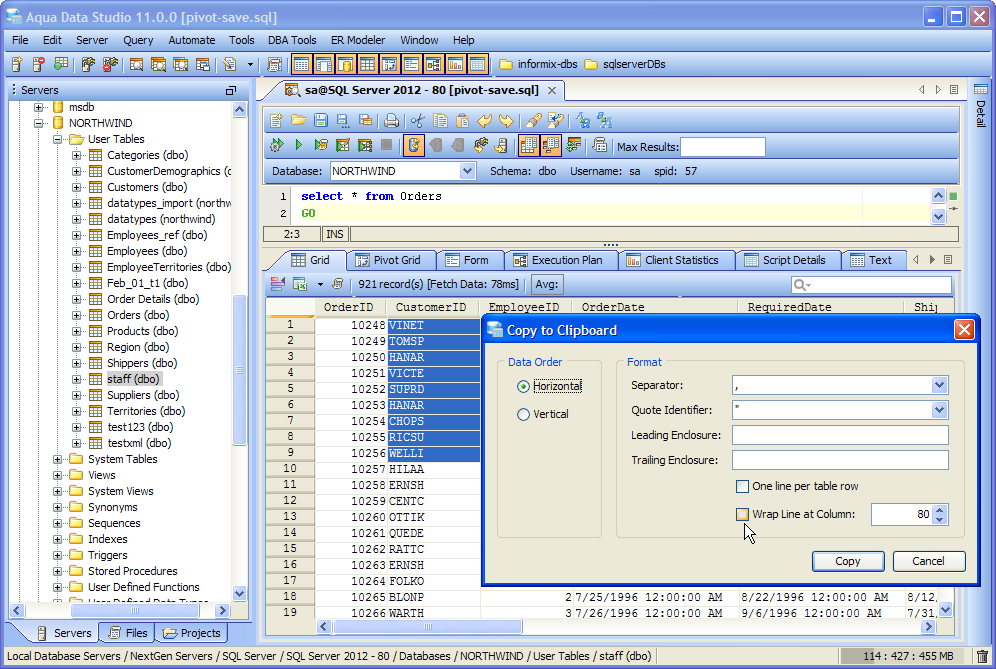Collapse the User Tables folder
The height and width of the screenshot is (669, 996).
(58, 139)
